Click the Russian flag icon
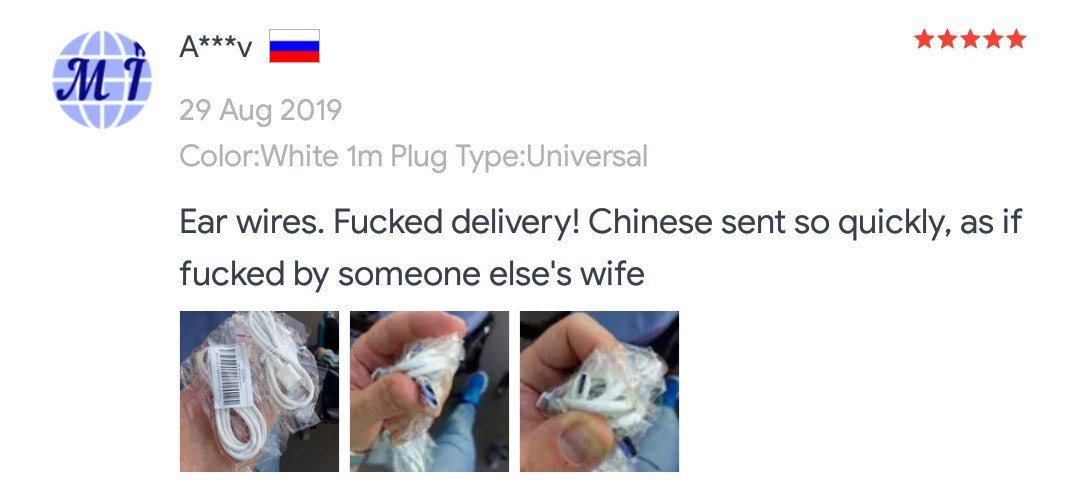Image resolution: width=1080 pixels, height=488 pixels. click(x=294, y=46)
